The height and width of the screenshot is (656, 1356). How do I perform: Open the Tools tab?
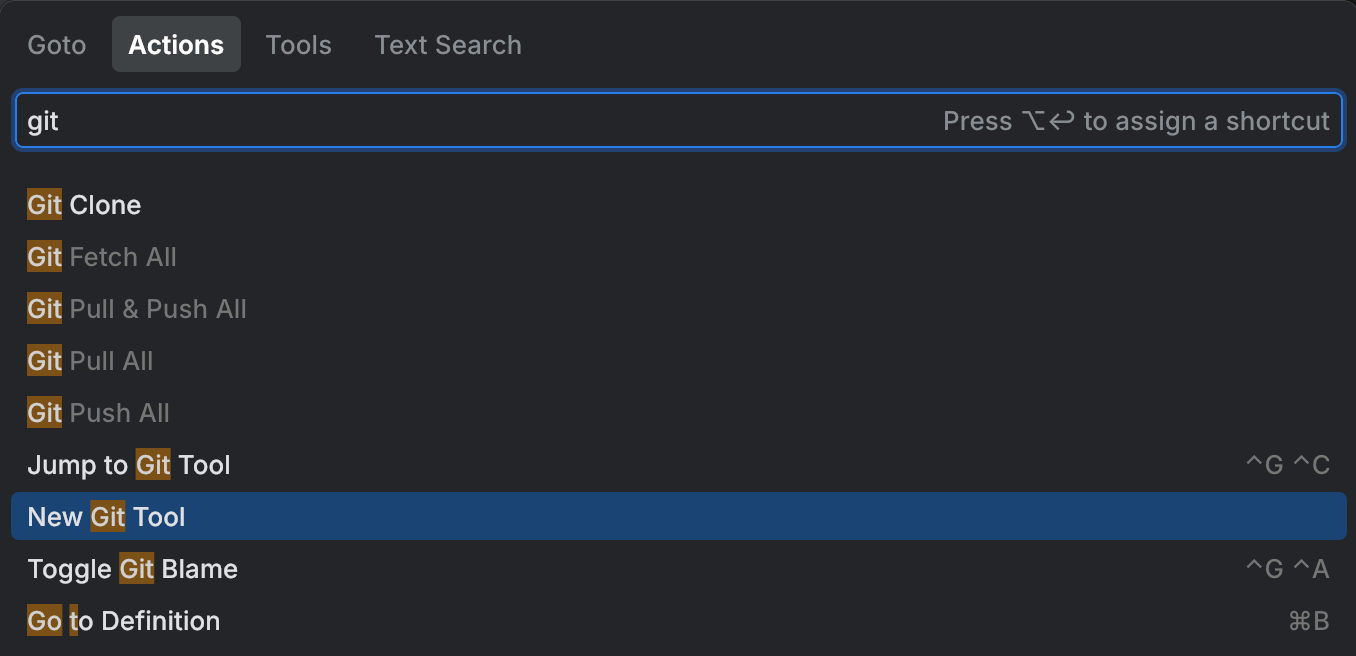[298, 44]
